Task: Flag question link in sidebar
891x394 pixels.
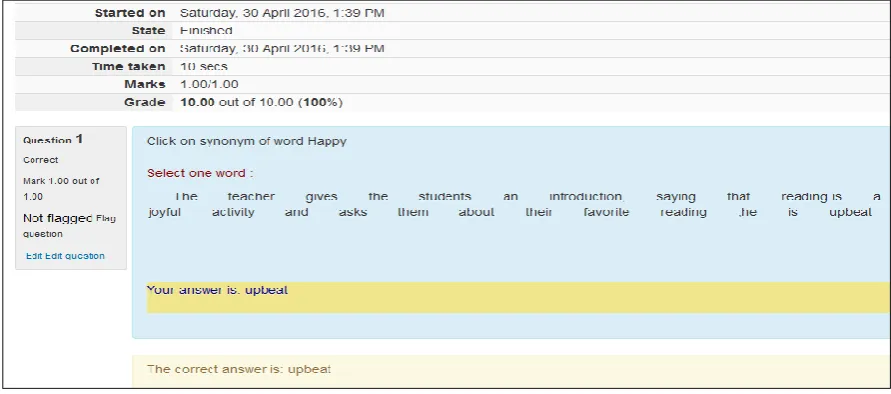Action: click(70, 226)
